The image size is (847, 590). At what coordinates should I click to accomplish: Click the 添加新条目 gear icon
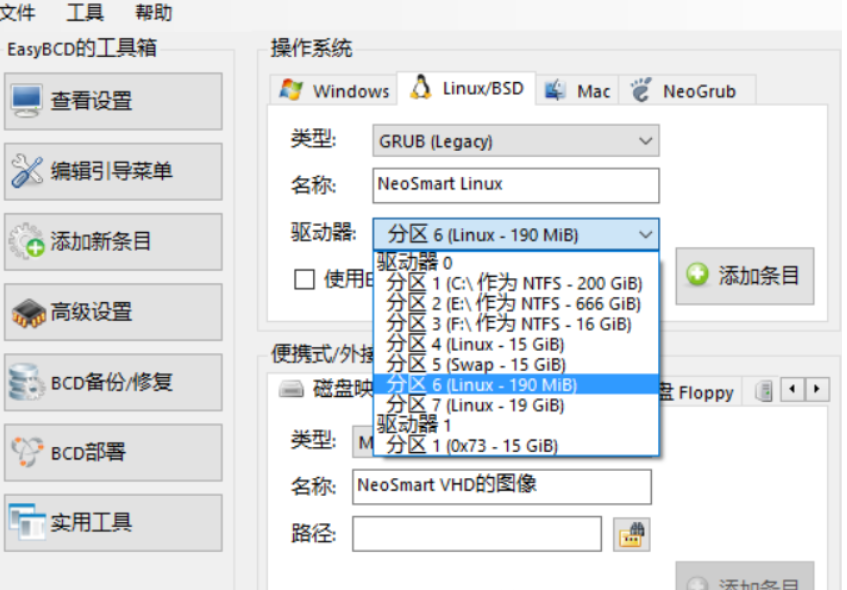tap(26, 241)
